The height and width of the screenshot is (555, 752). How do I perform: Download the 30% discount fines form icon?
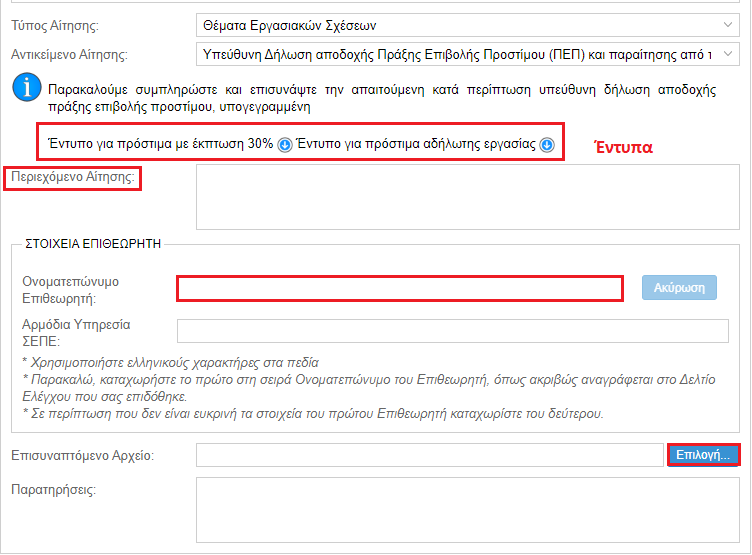point(285,144)
